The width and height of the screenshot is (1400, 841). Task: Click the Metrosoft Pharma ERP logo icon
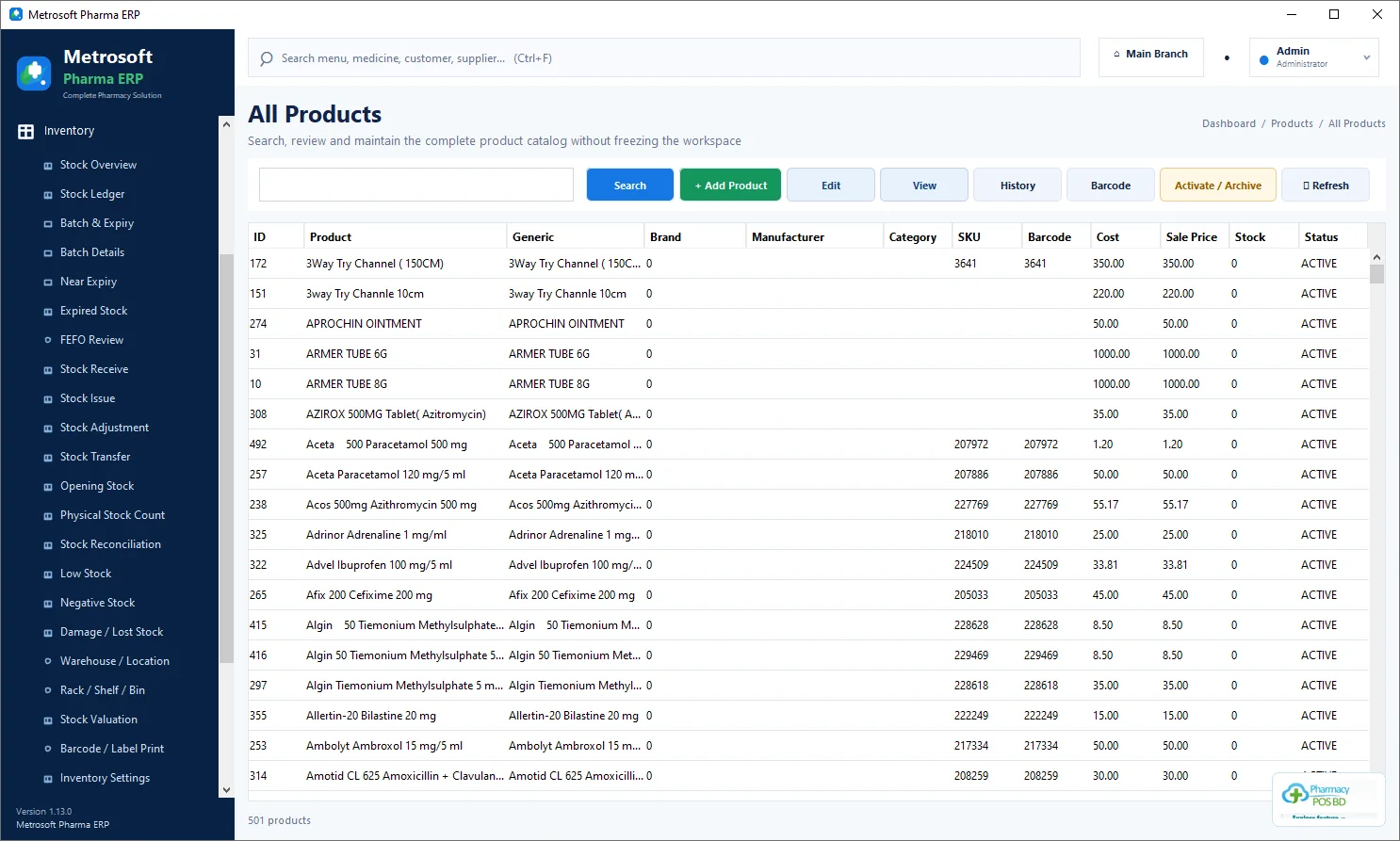(x=34, y=73)
